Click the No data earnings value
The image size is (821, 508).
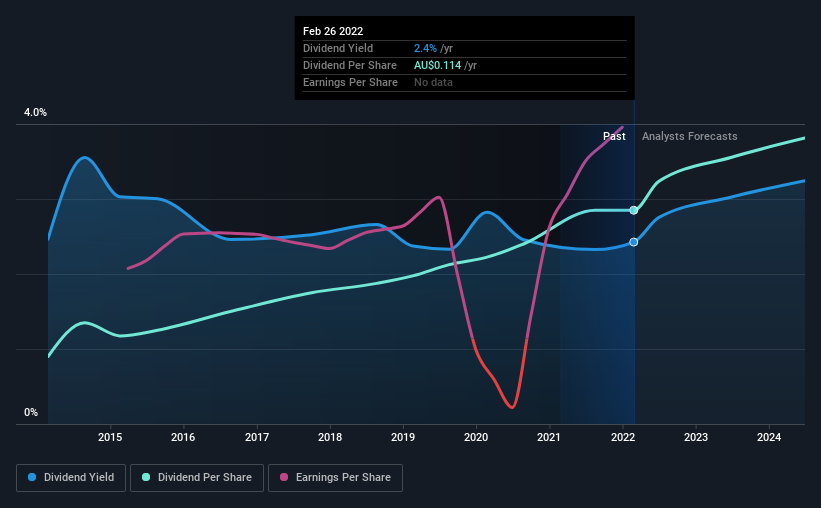(x=434, y=82)
